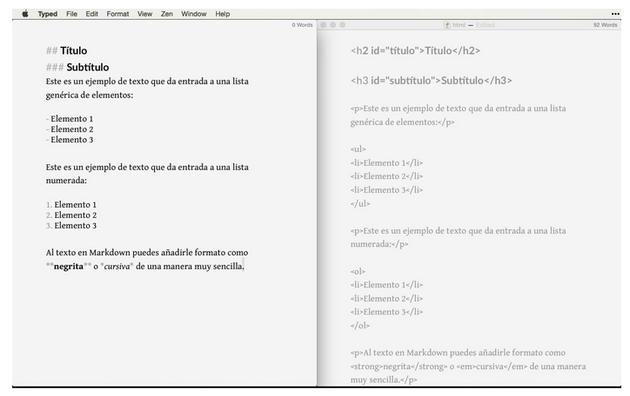Open the Window menu

pyautogui.click(x=194, y=14)
